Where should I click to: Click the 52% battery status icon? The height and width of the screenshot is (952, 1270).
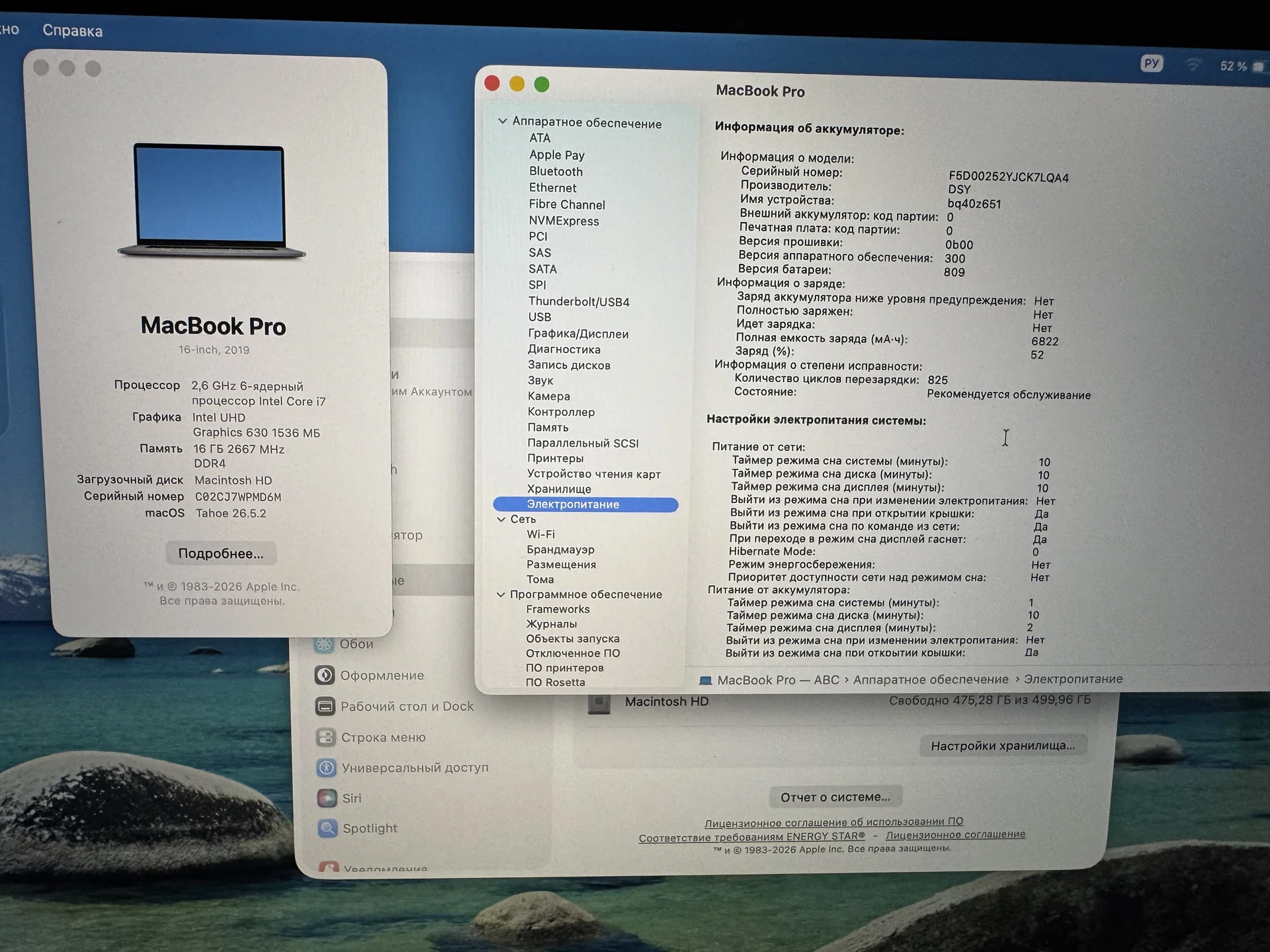(x=1243, y=66)
